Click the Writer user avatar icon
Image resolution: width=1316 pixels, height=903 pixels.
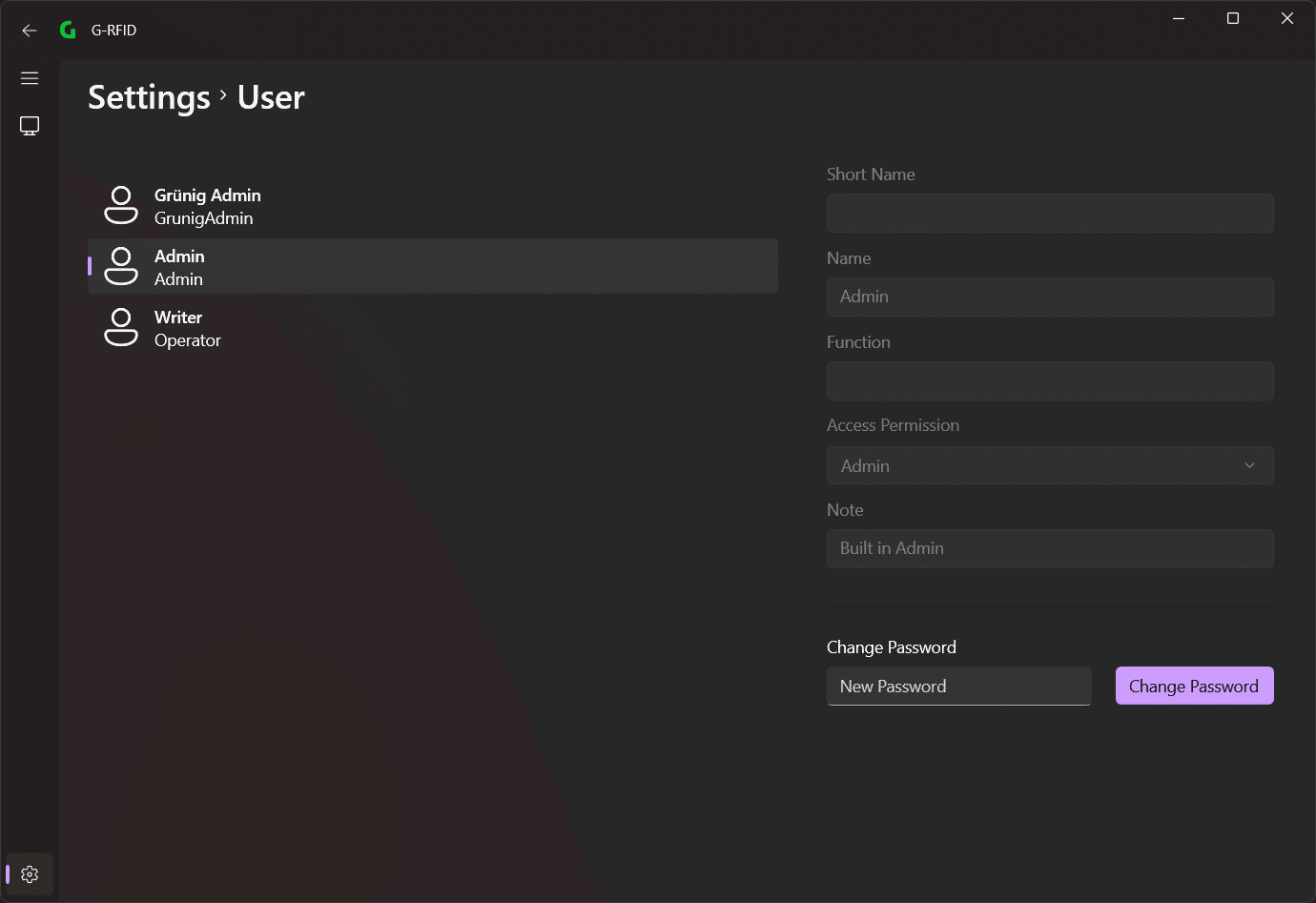pos(121,327)
